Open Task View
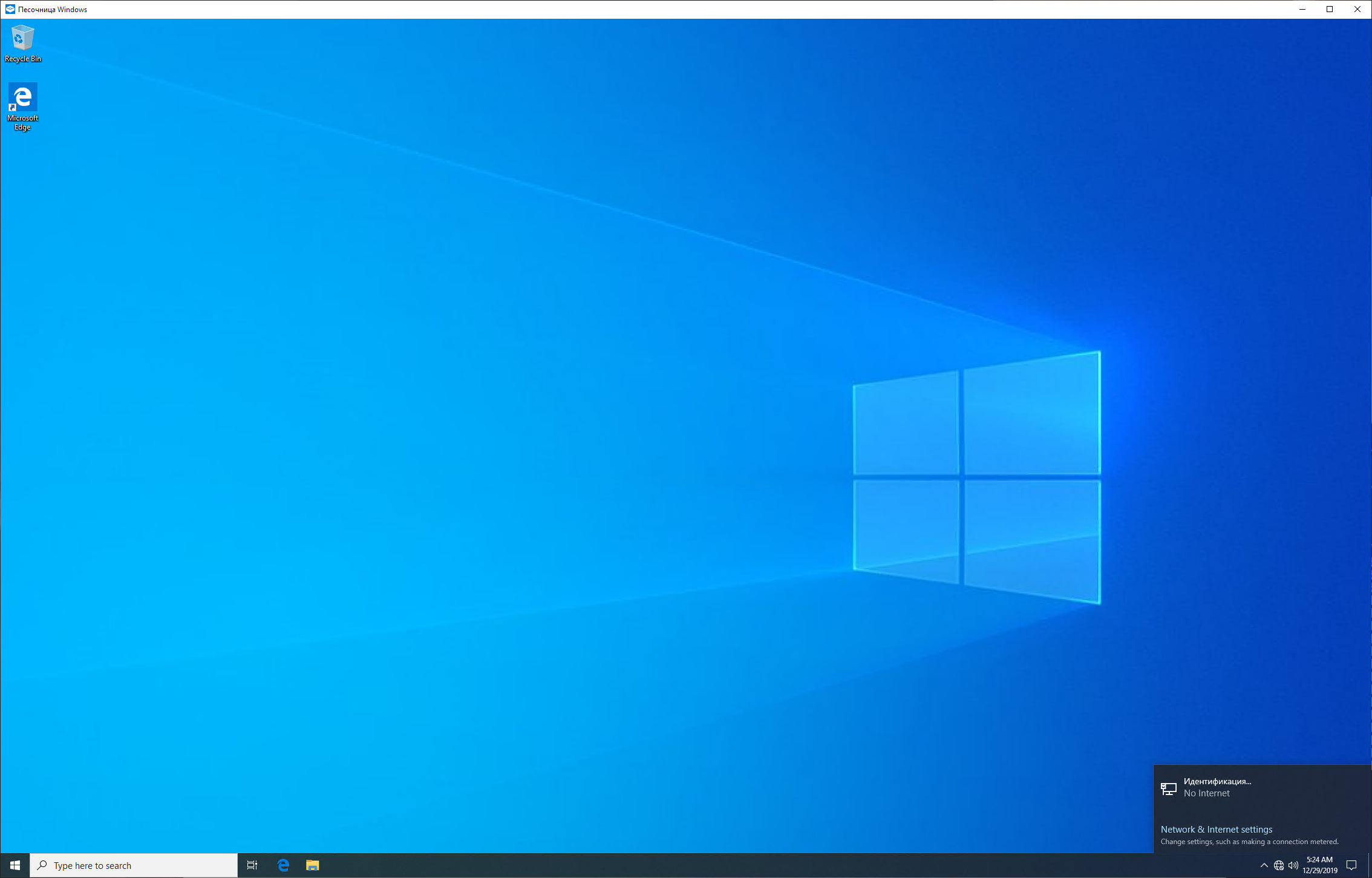 pos(252,865)
